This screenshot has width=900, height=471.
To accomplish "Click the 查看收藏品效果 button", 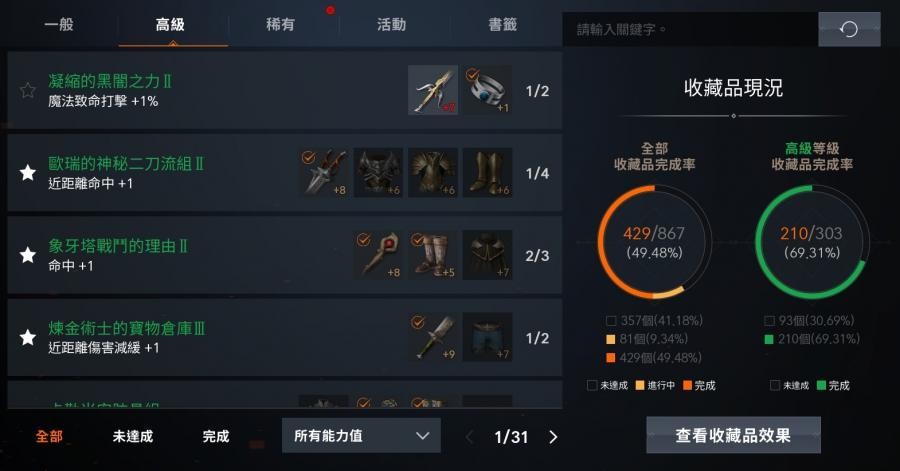I will pyautogui.click(x=733, y=435).
